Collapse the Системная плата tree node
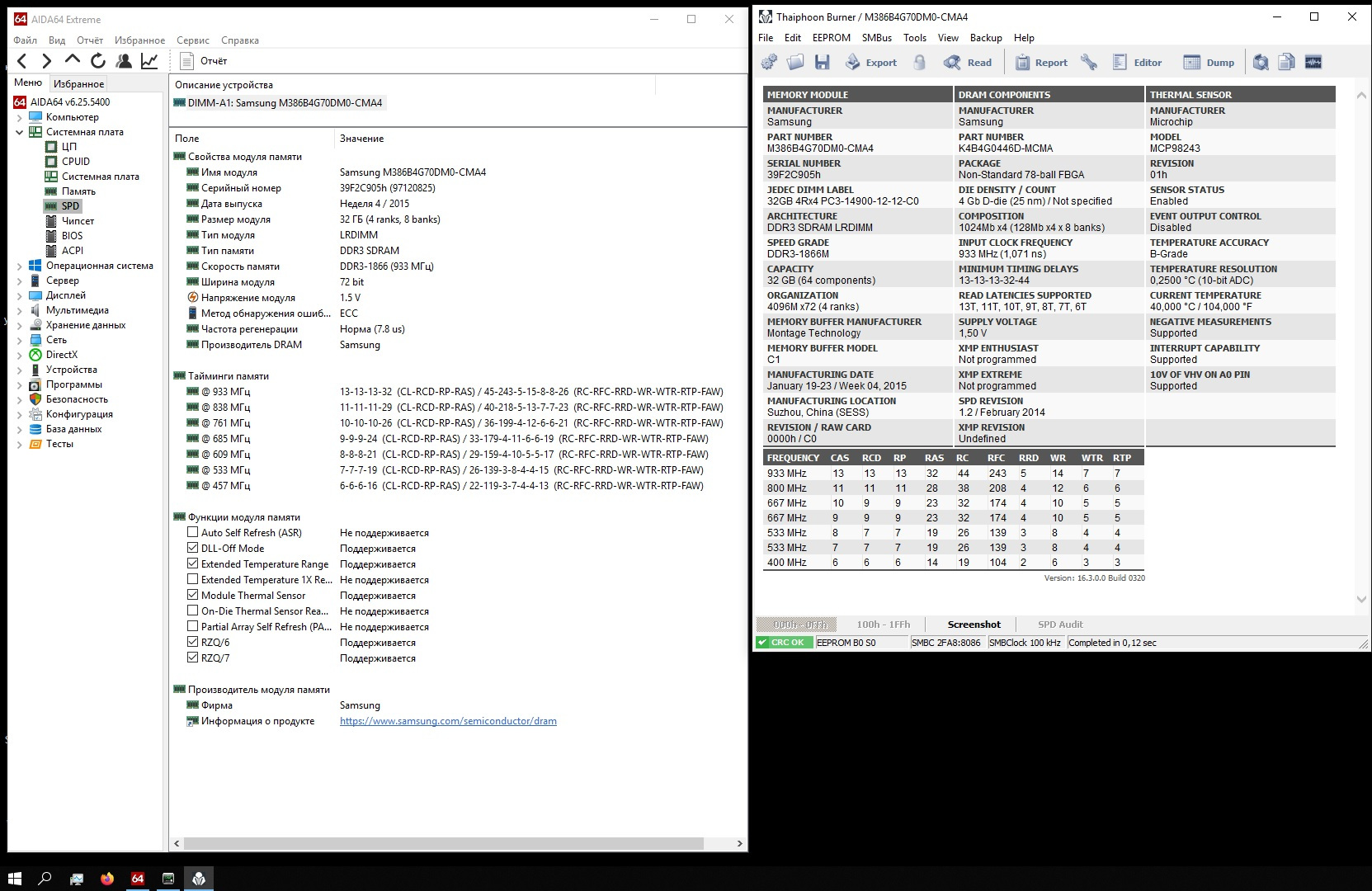1372x891 pixels. 20,132
